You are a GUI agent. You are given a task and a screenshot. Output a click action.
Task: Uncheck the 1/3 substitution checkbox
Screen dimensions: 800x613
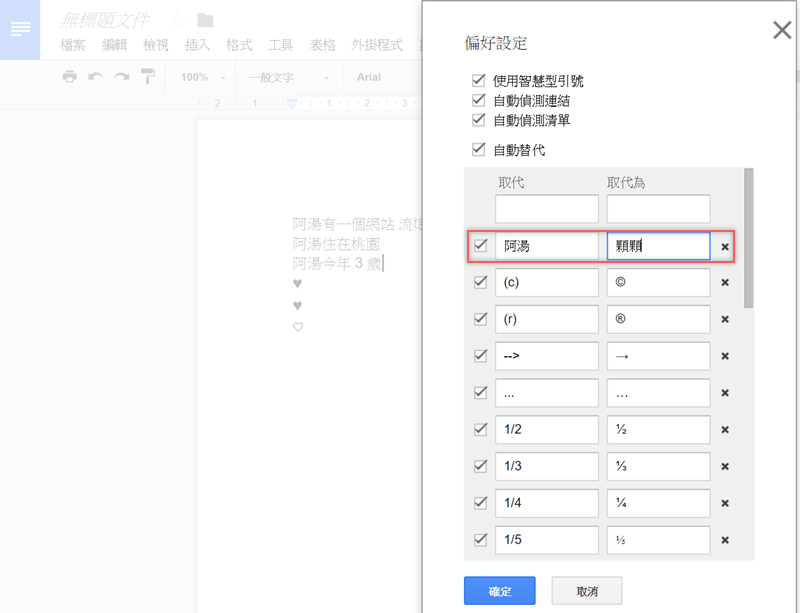tap(481, 466)
